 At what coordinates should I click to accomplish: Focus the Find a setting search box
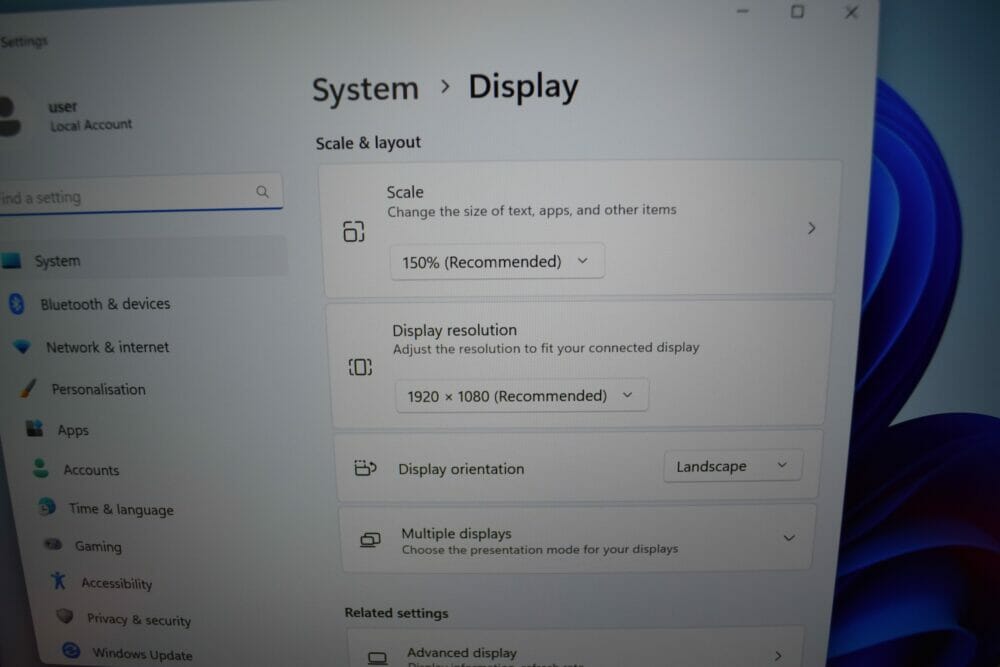[x=140, y=192]
